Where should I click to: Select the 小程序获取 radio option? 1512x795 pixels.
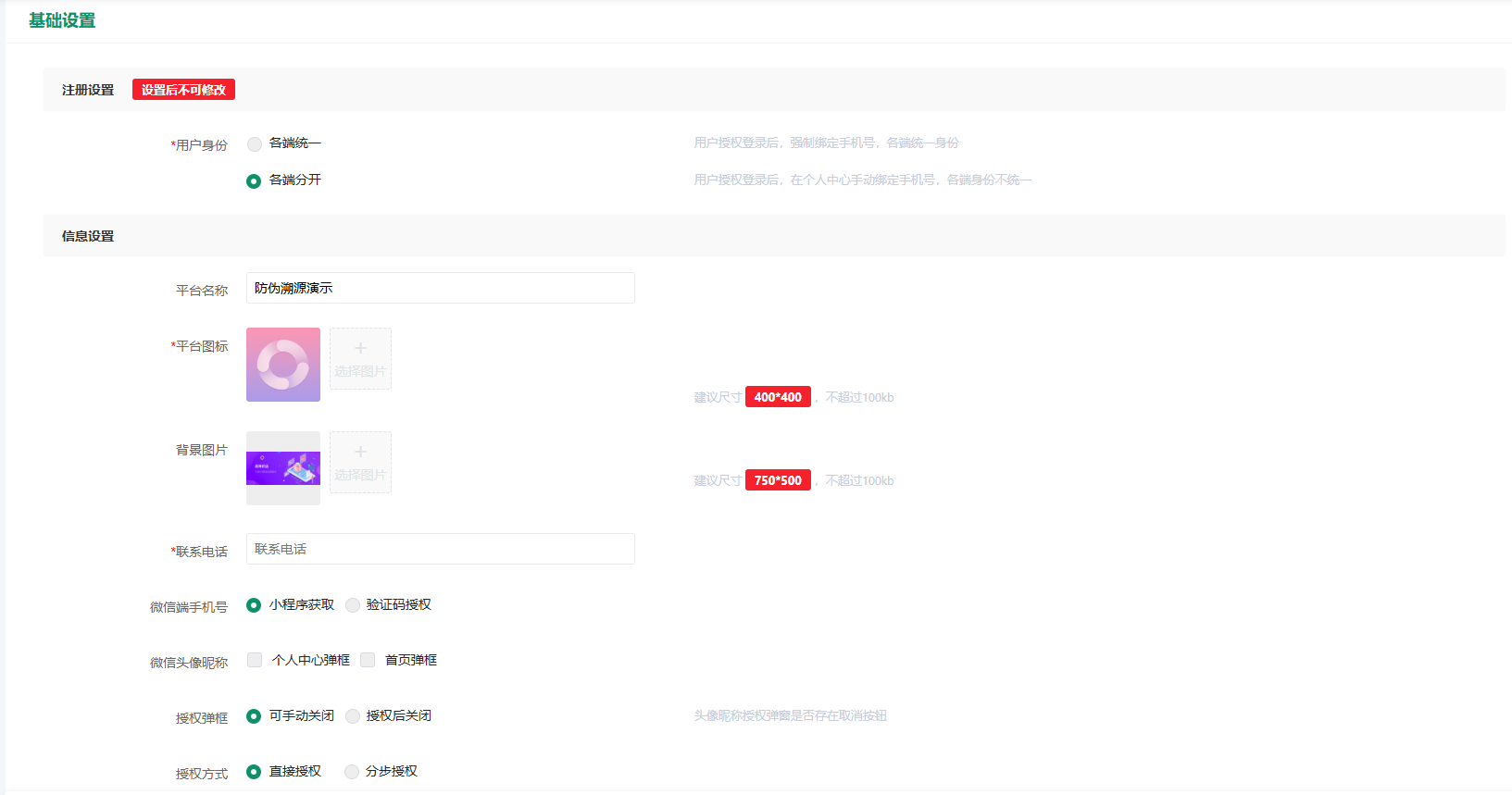click(x=254, y=605)
